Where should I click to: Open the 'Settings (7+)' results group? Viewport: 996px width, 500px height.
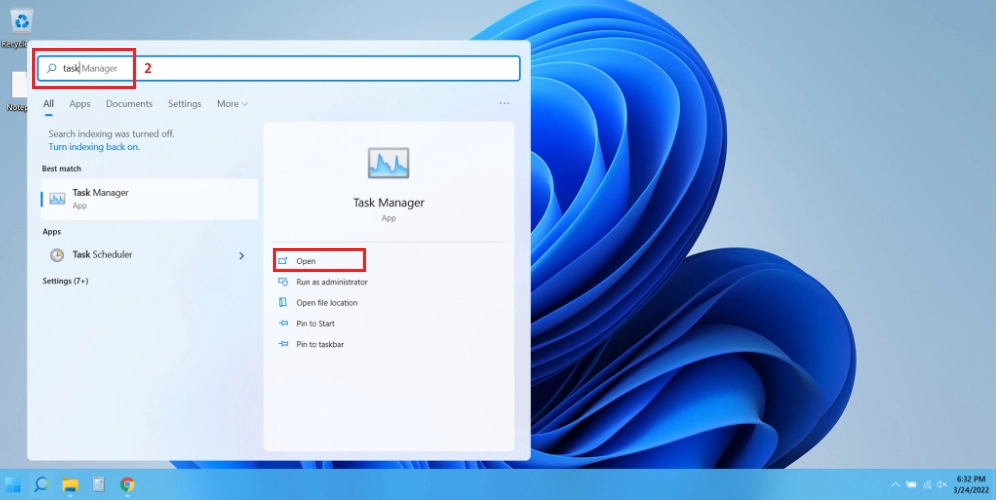point(65,281)
